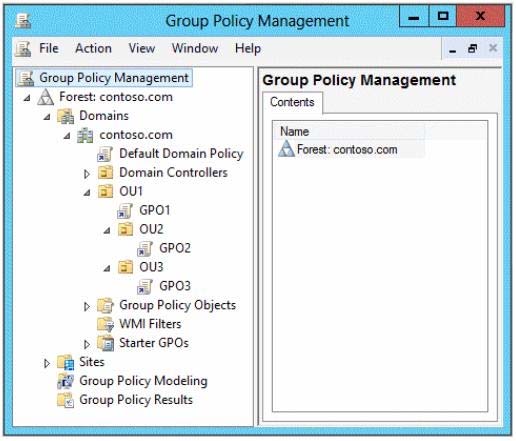
Task: Expand the Domain Controllers node
Action: point(87,174)
